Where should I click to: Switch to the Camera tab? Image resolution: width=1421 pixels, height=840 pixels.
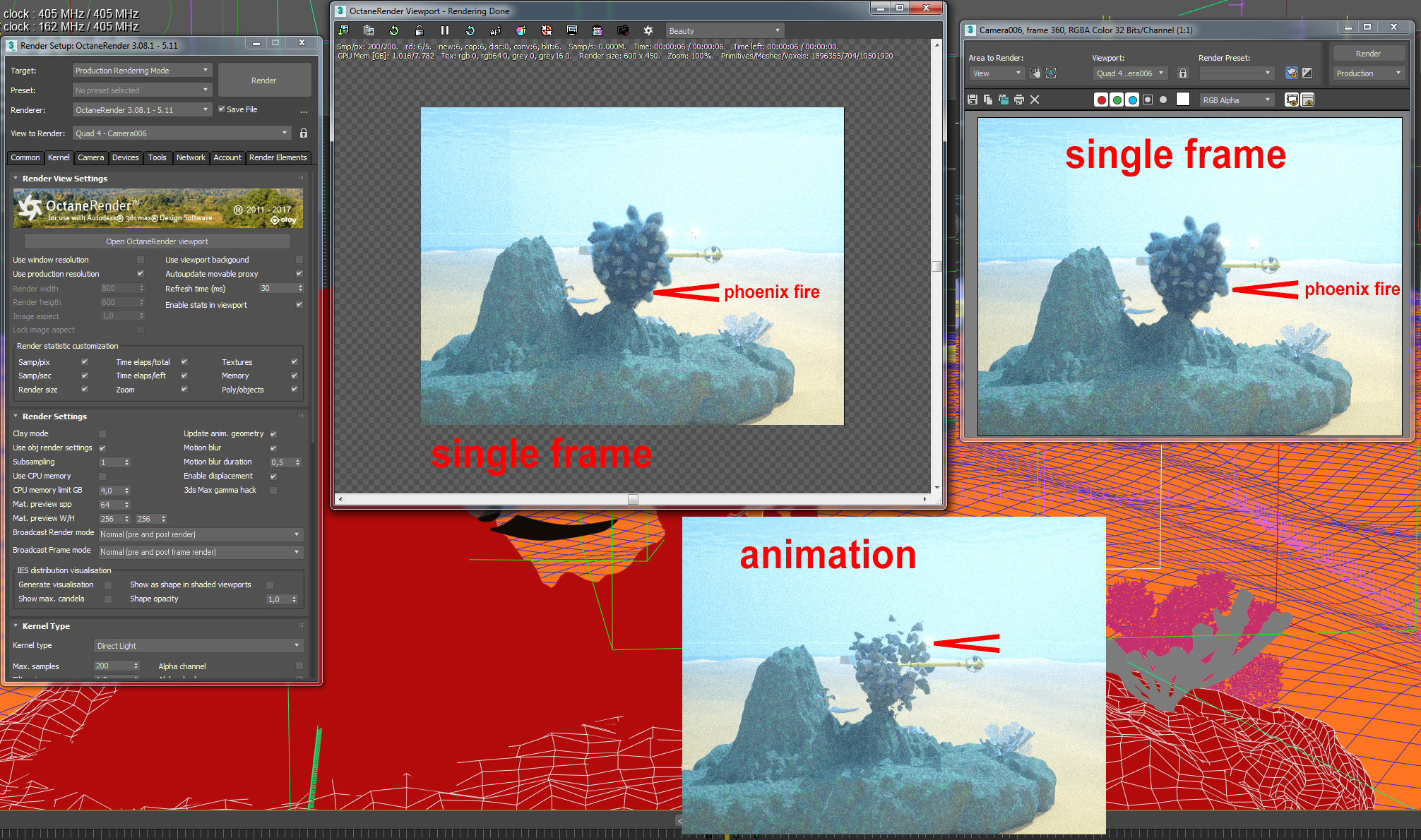click(x=90, y=157)
